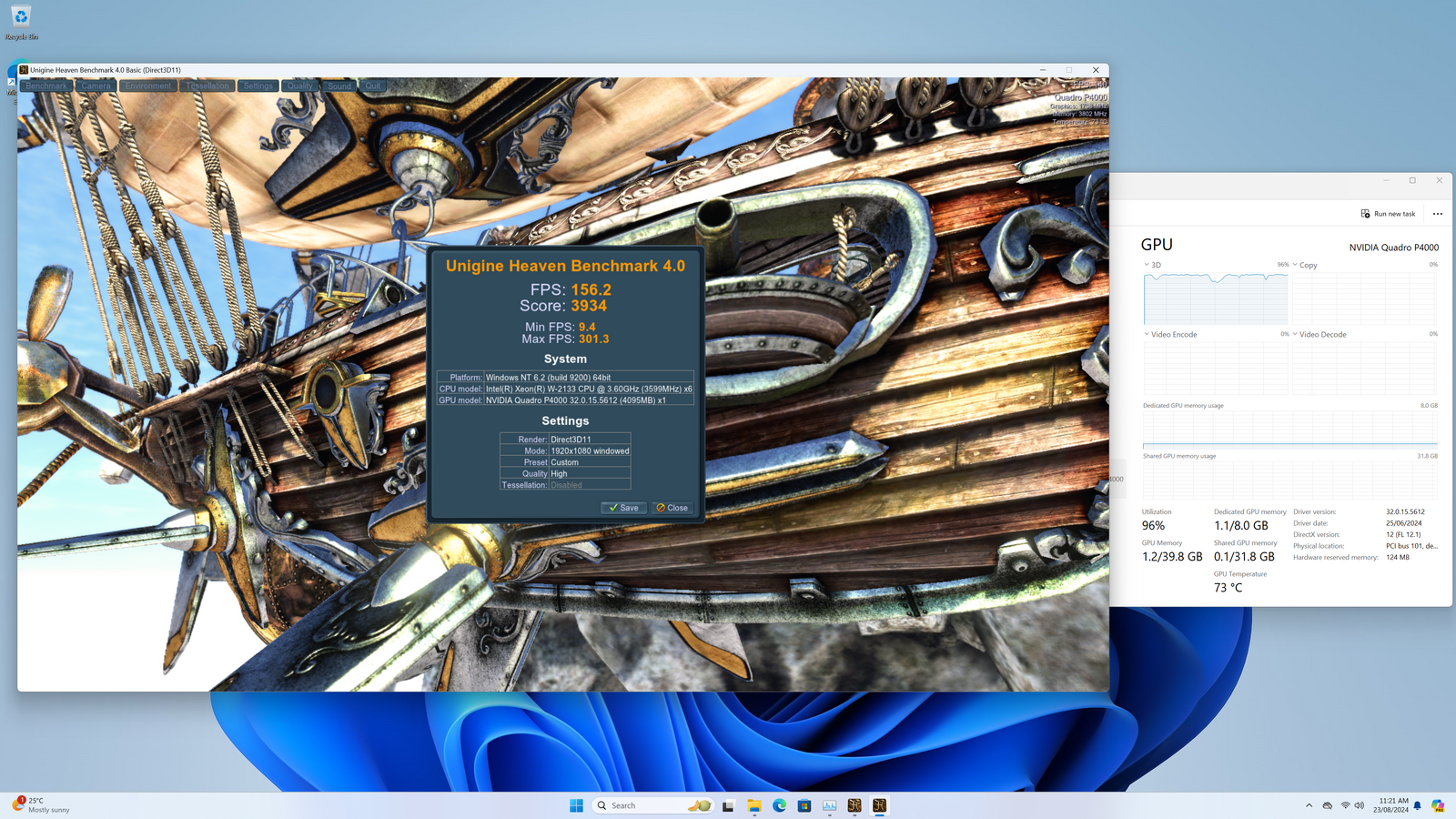The image size is (1456, 819).
Task: Open Microsoft Store from the taskbar
Action: tap(804, 805)
